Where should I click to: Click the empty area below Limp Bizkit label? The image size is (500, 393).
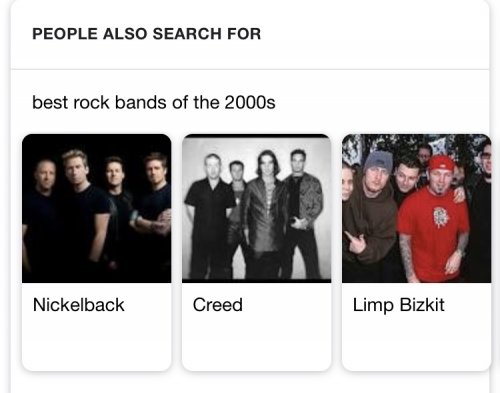tap(417, 343)
